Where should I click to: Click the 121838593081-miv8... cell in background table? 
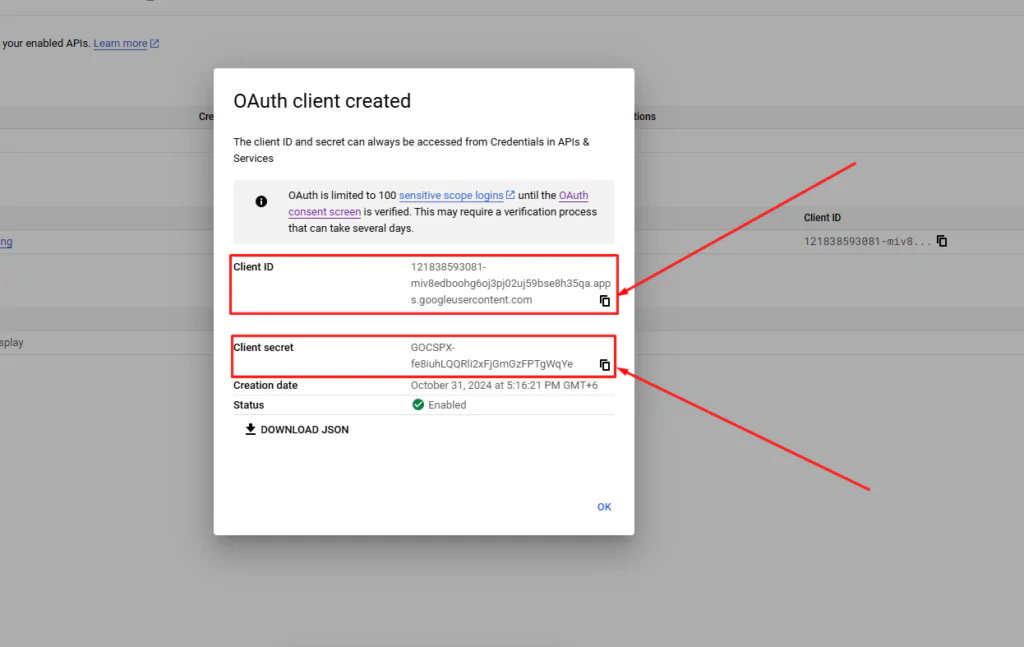pos(867,242)
